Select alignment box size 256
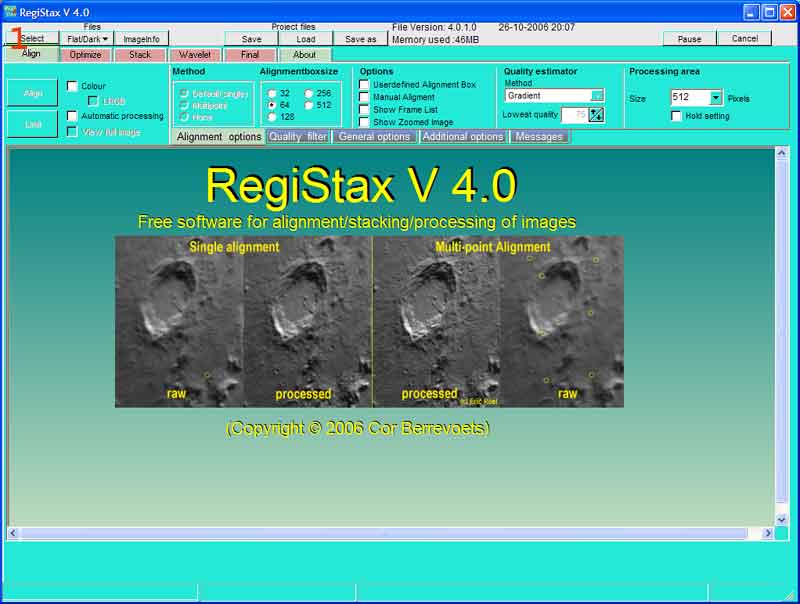800x604 pixels. click(309, 93)
